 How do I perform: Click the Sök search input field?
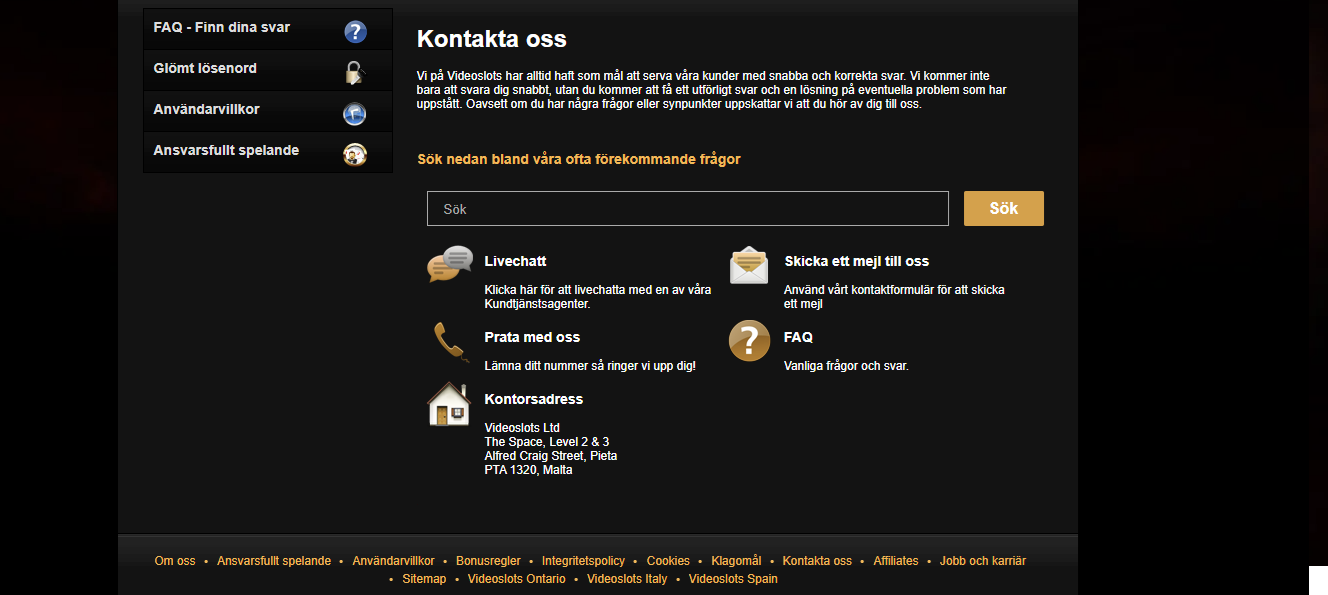pyautogui.click(x=688, y=209)
